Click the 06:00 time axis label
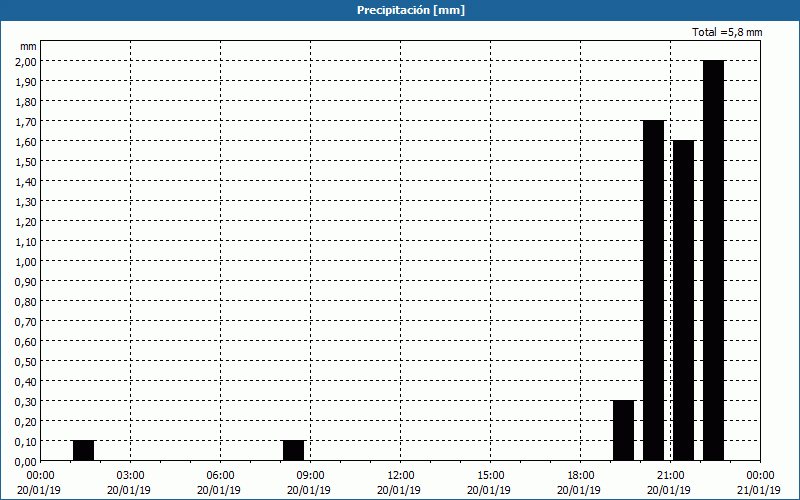This screenshot has width=800, height=500. (220, 476)
